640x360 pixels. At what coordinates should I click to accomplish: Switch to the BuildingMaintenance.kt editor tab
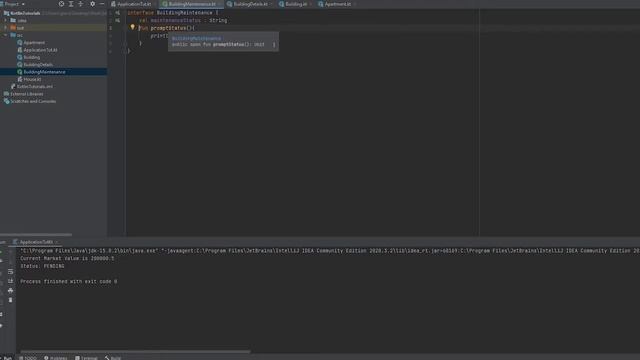pyautogui.click(x=192, y=4)
